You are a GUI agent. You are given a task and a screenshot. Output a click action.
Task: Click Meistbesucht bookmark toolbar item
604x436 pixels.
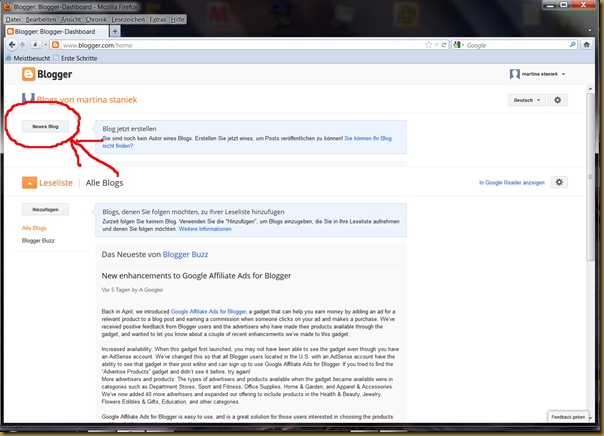28,58
